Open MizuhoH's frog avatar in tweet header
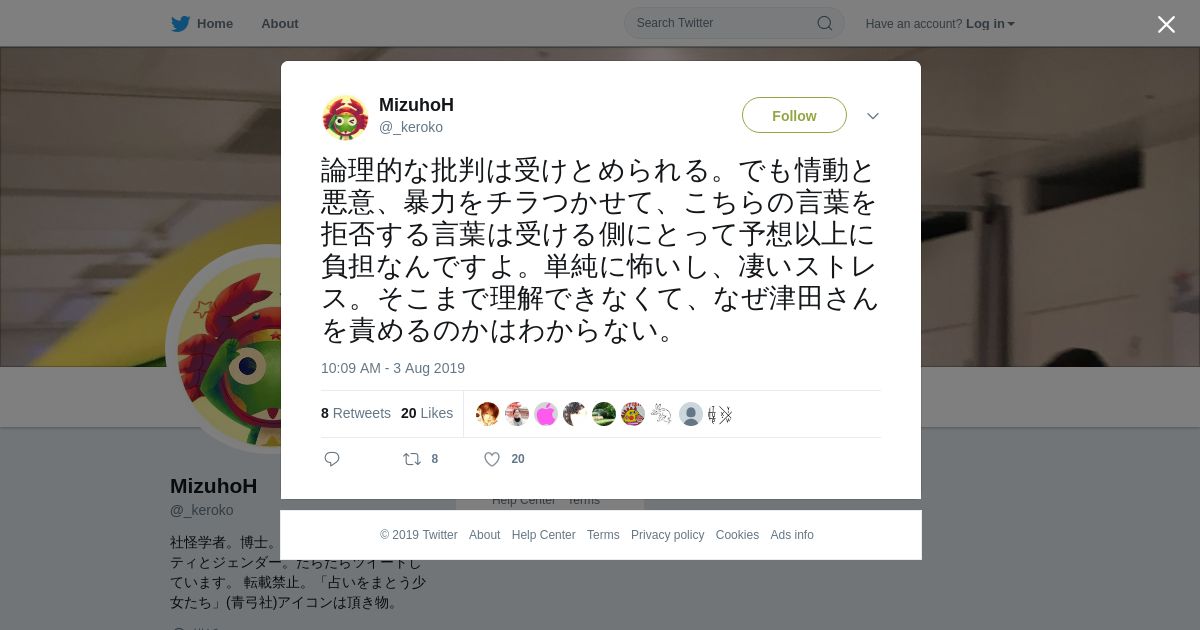 345,118
